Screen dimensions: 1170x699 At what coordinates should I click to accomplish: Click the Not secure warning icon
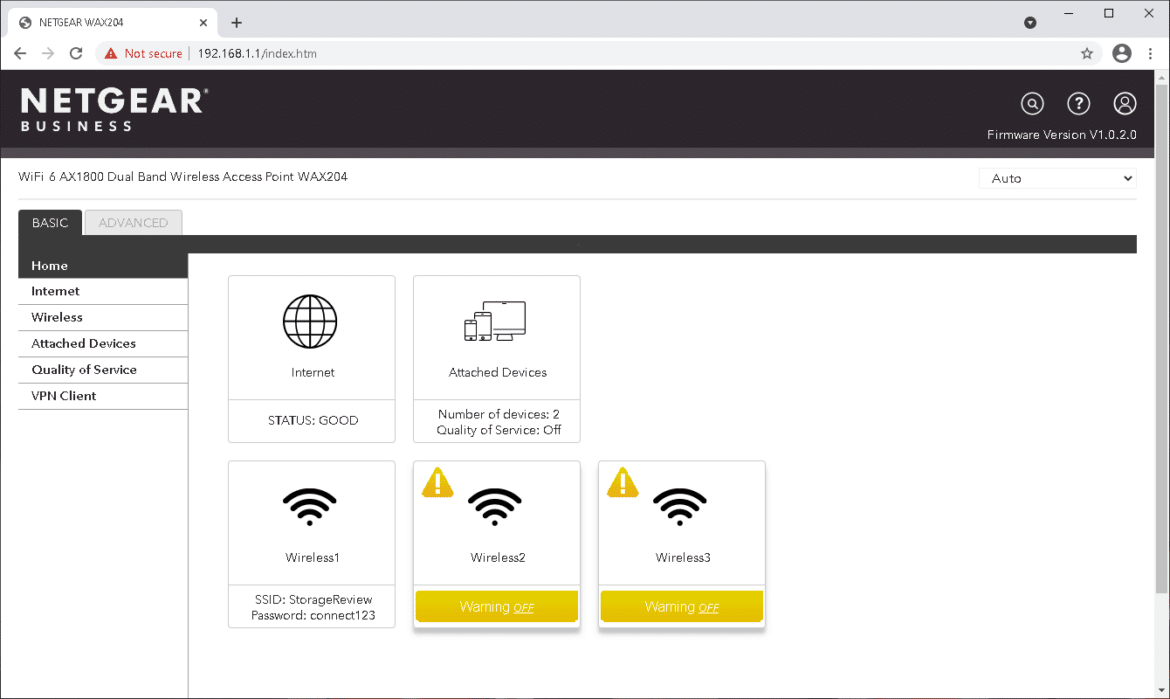click(x=111, y=53)
